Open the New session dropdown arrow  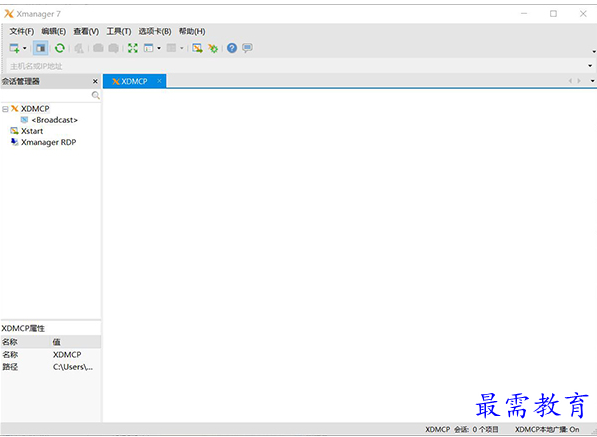25,48
